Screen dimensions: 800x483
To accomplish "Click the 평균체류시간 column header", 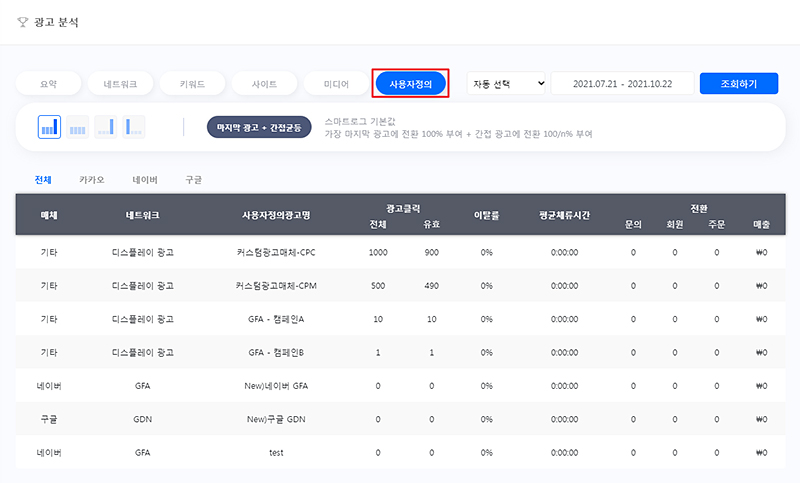I will pyautogui.click(x=564, y=215).
